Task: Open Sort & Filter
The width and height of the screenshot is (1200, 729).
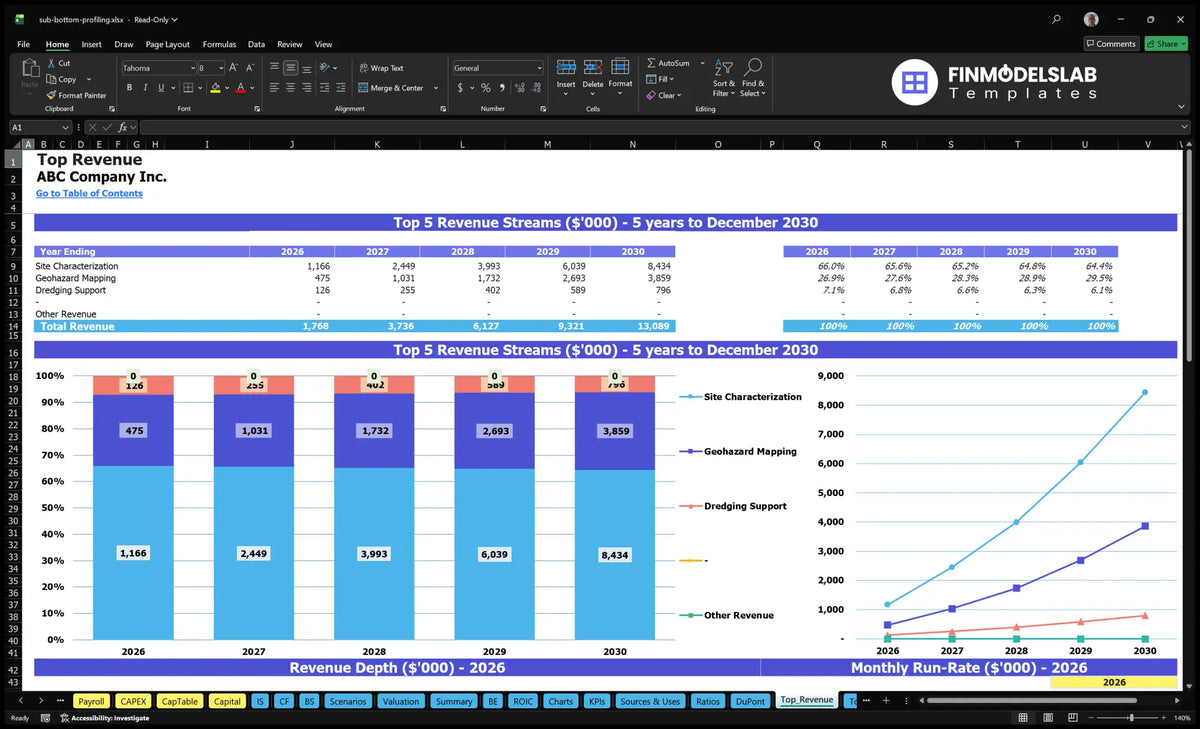Action: pyautogui.click(x=724, y=77)
